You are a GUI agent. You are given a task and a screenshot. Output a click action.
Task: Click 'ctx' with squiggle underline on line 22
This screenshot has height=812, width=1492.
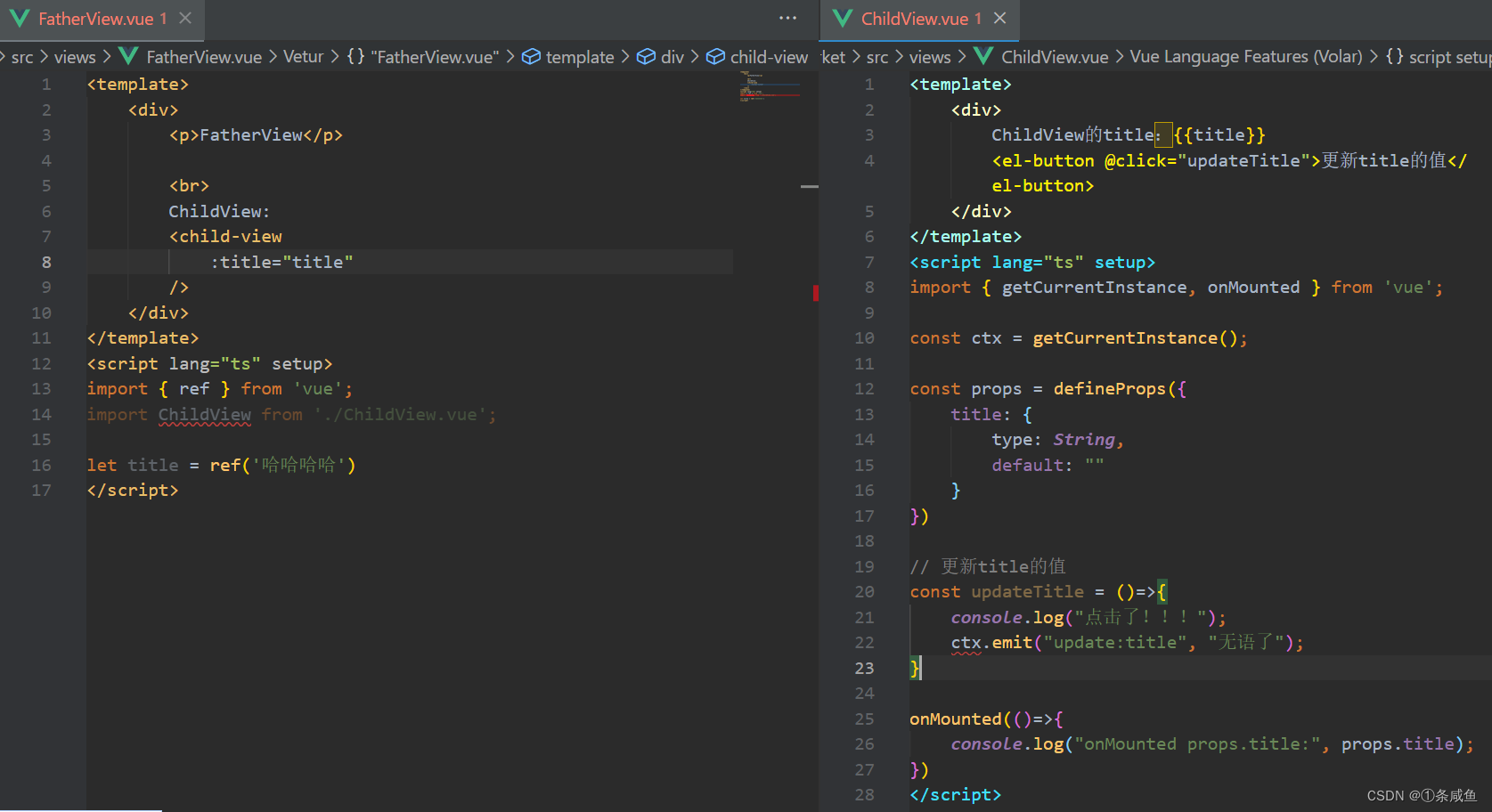click(x=966, y=643)
